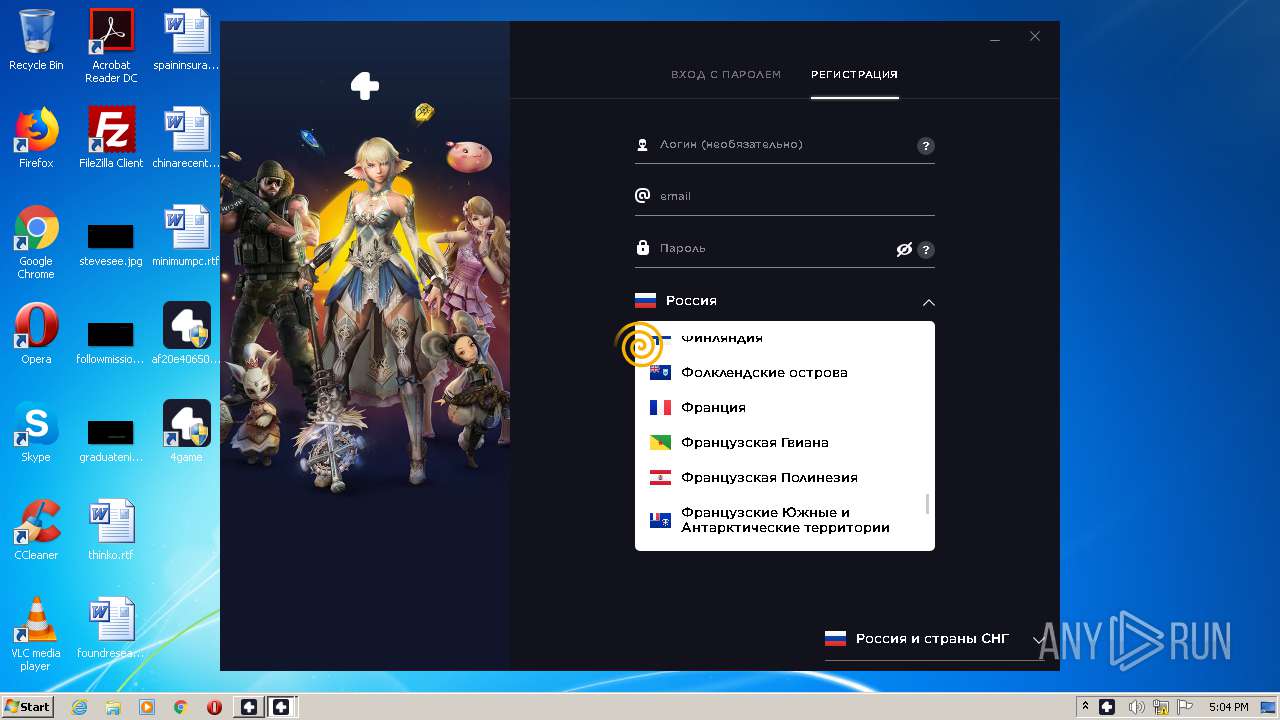Open foundresea document on desktop
This screenshot has width=1280, height=720.
pyautogui.click(x=111, y=627)
